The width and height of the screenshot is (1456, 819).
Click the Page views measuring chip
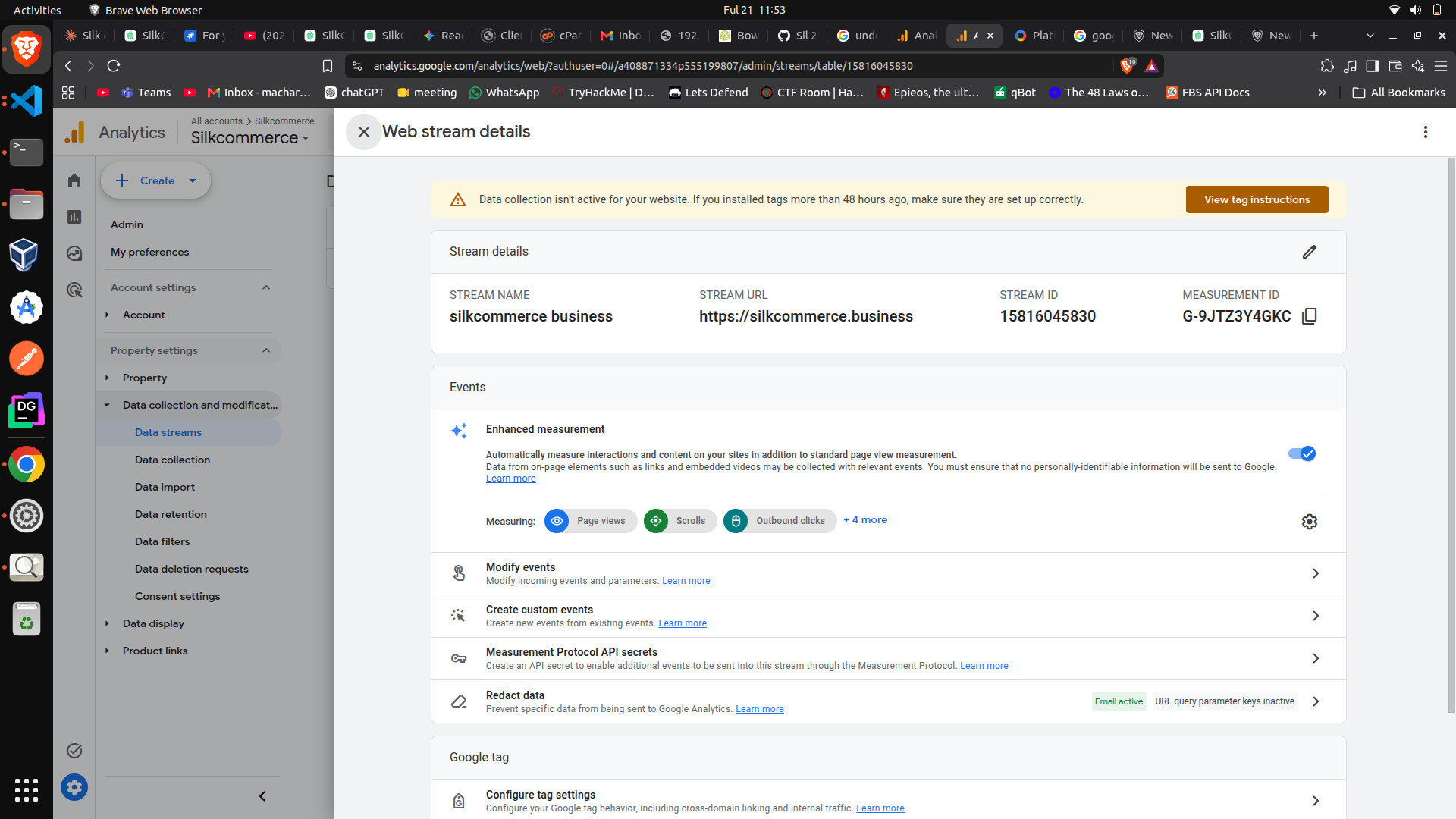pos(591,521)
